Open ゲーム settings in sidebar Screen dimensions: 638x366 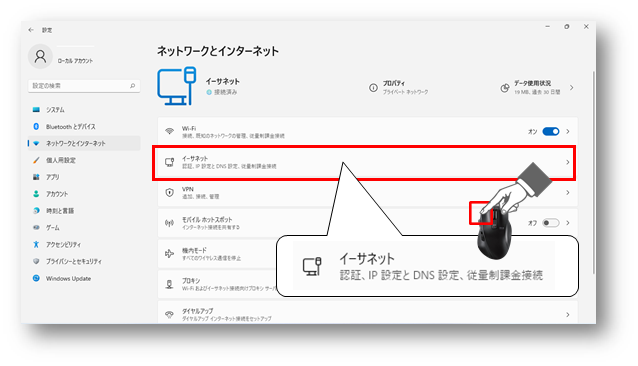tap(84, 228)
